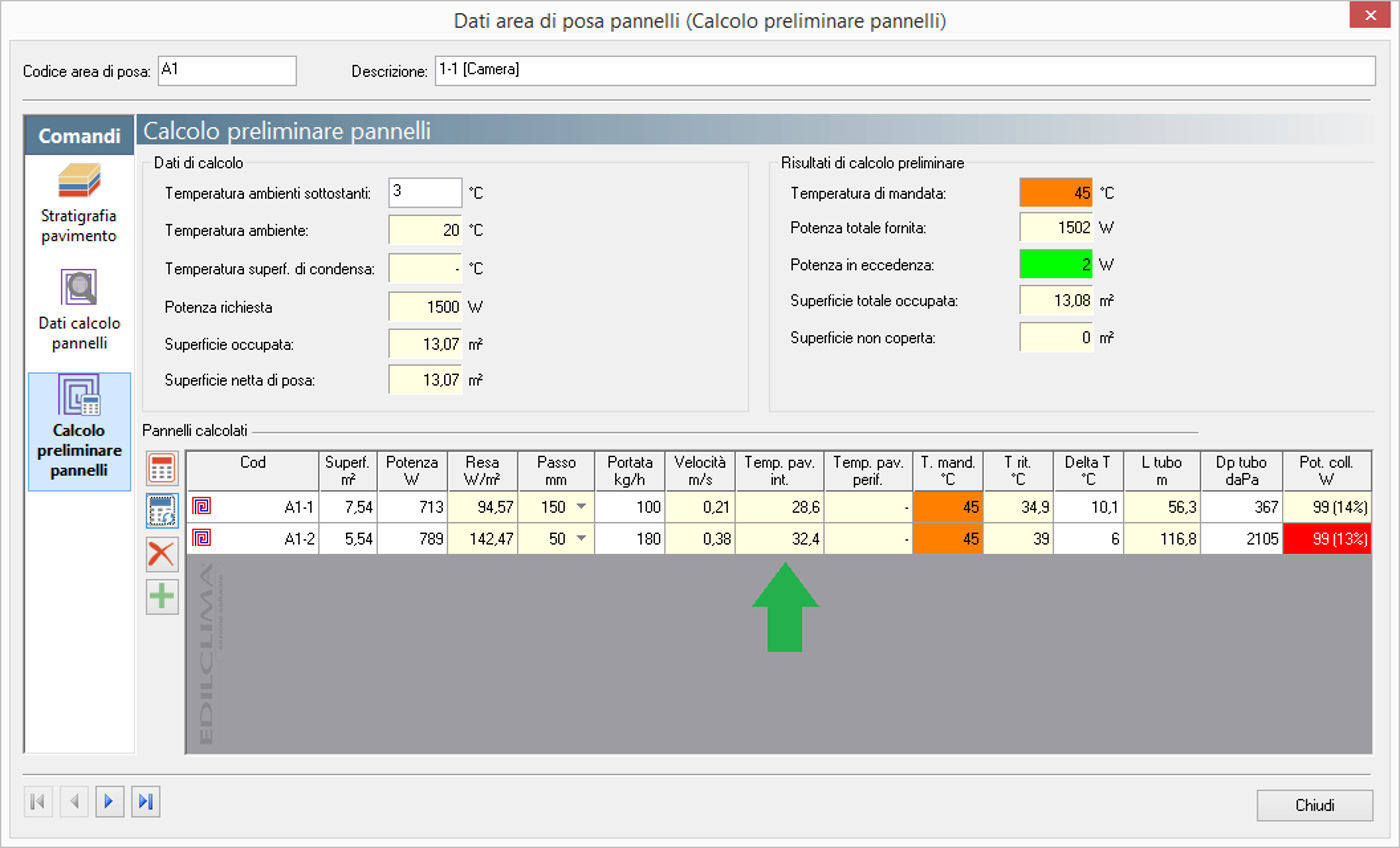
Task: Click Velocità cell 0,38
Action: [x=701, y=539]
